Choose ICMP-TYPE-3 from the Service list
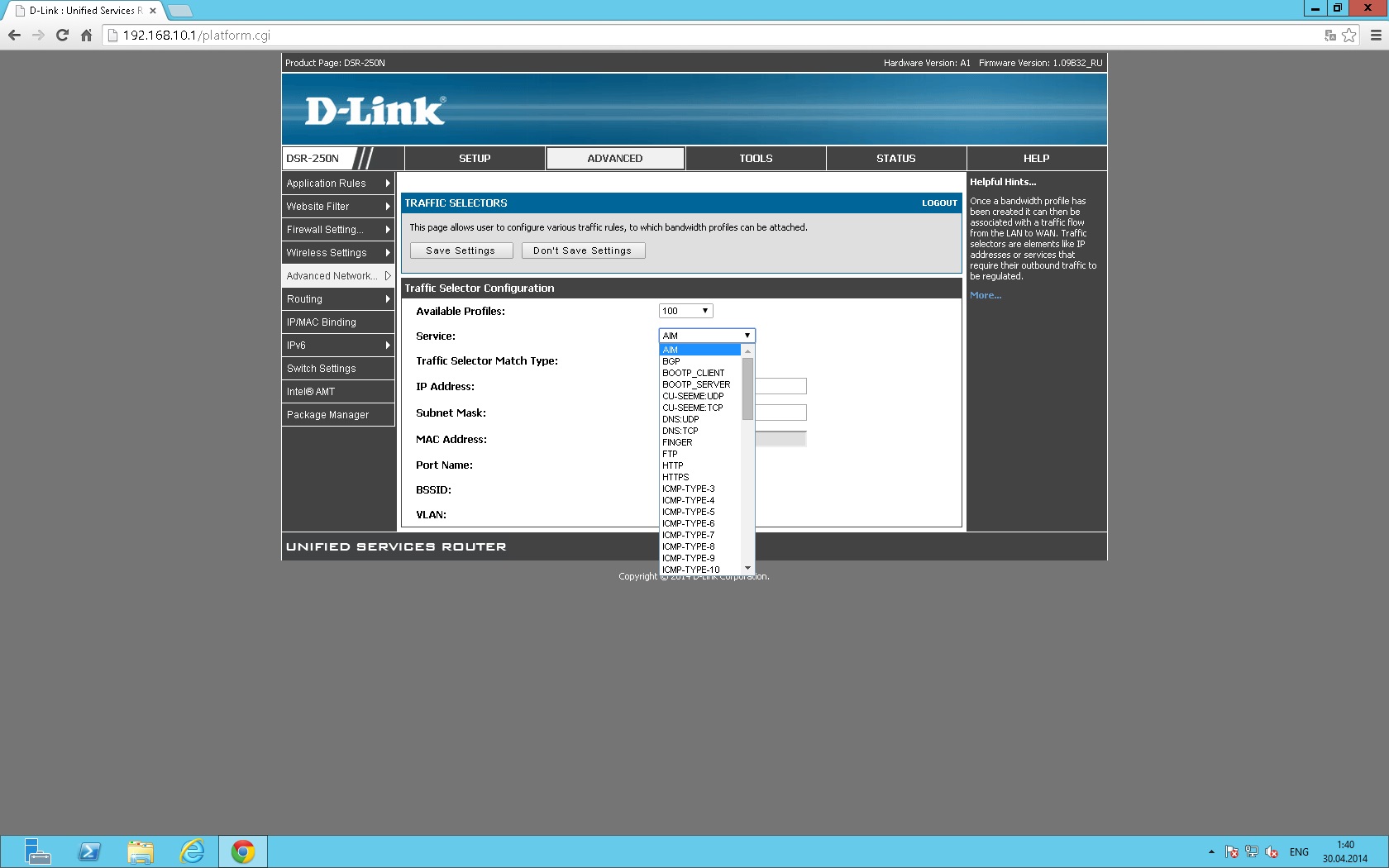The image size is (1389, 868). (700, 489)
